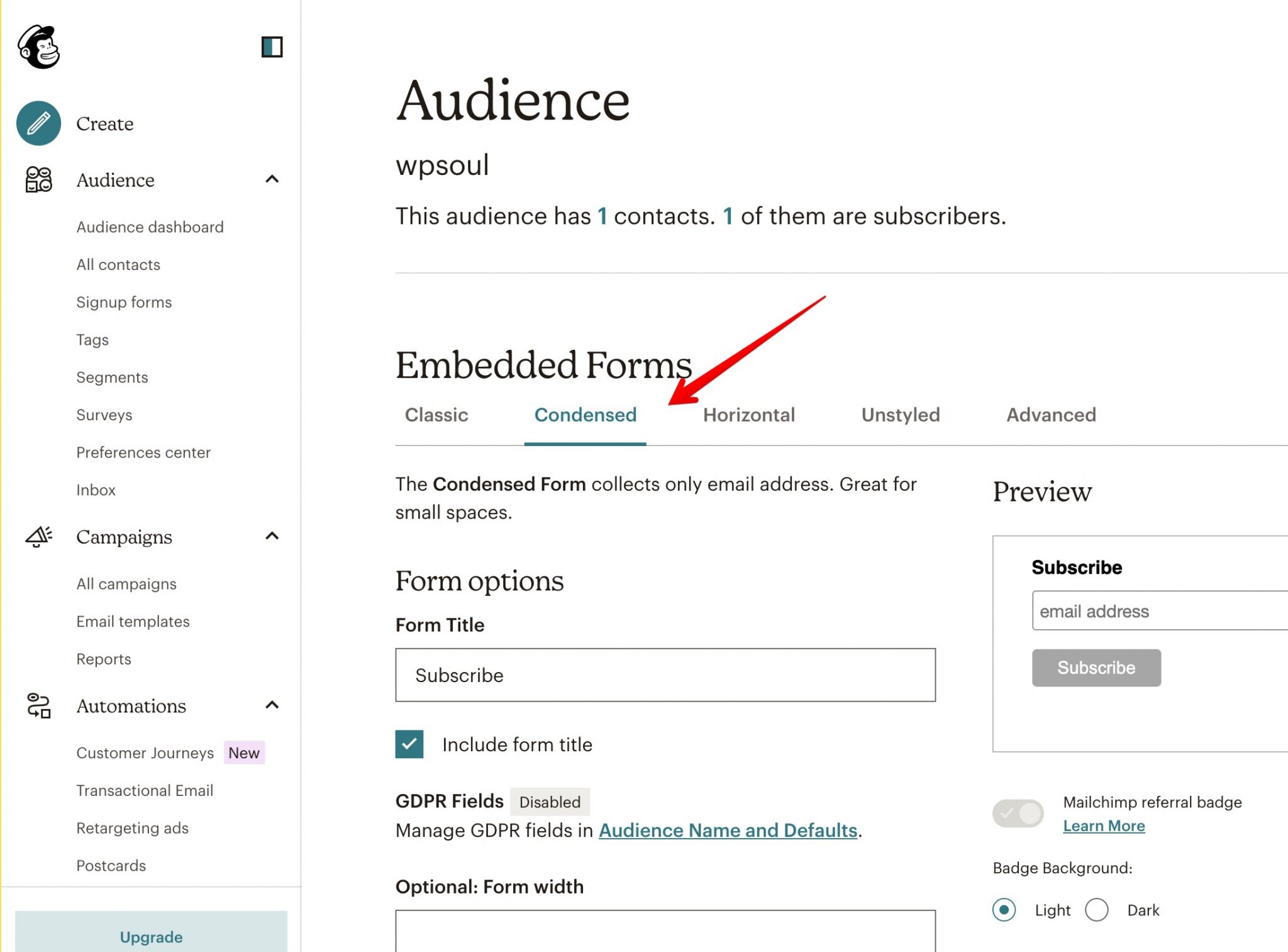Screen dimensions: 1288x952
Task: Open Customer Journeys in the sidebar
Action: pyautogui.click(x=145, y=753)
